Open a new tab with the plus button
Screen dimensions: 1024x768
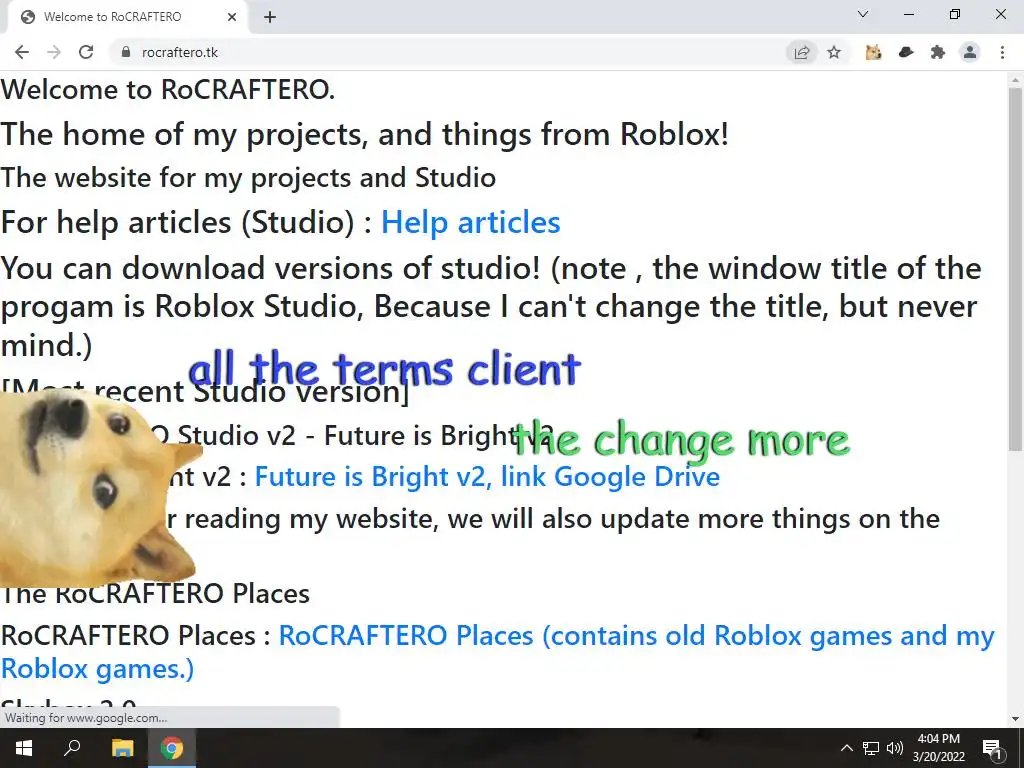click(x=270, y=17)
